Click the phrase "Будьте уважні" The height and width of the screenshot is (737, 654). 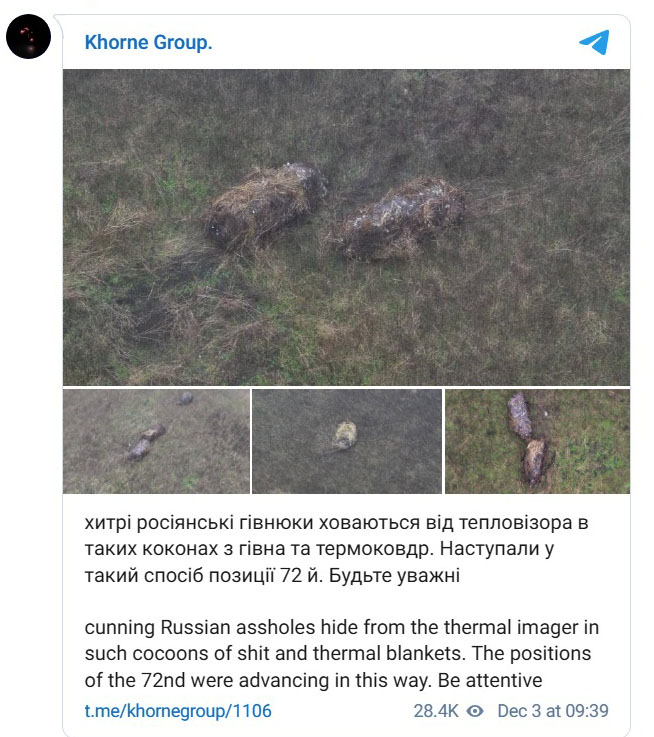(x=394, y=575)
